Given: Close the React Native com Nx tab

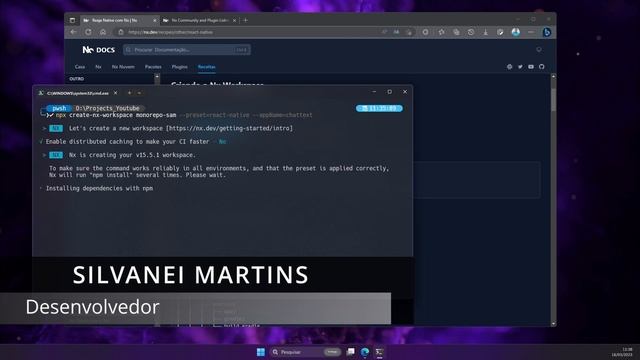Looking at the screenshot, I should click(x=155, y=20).
